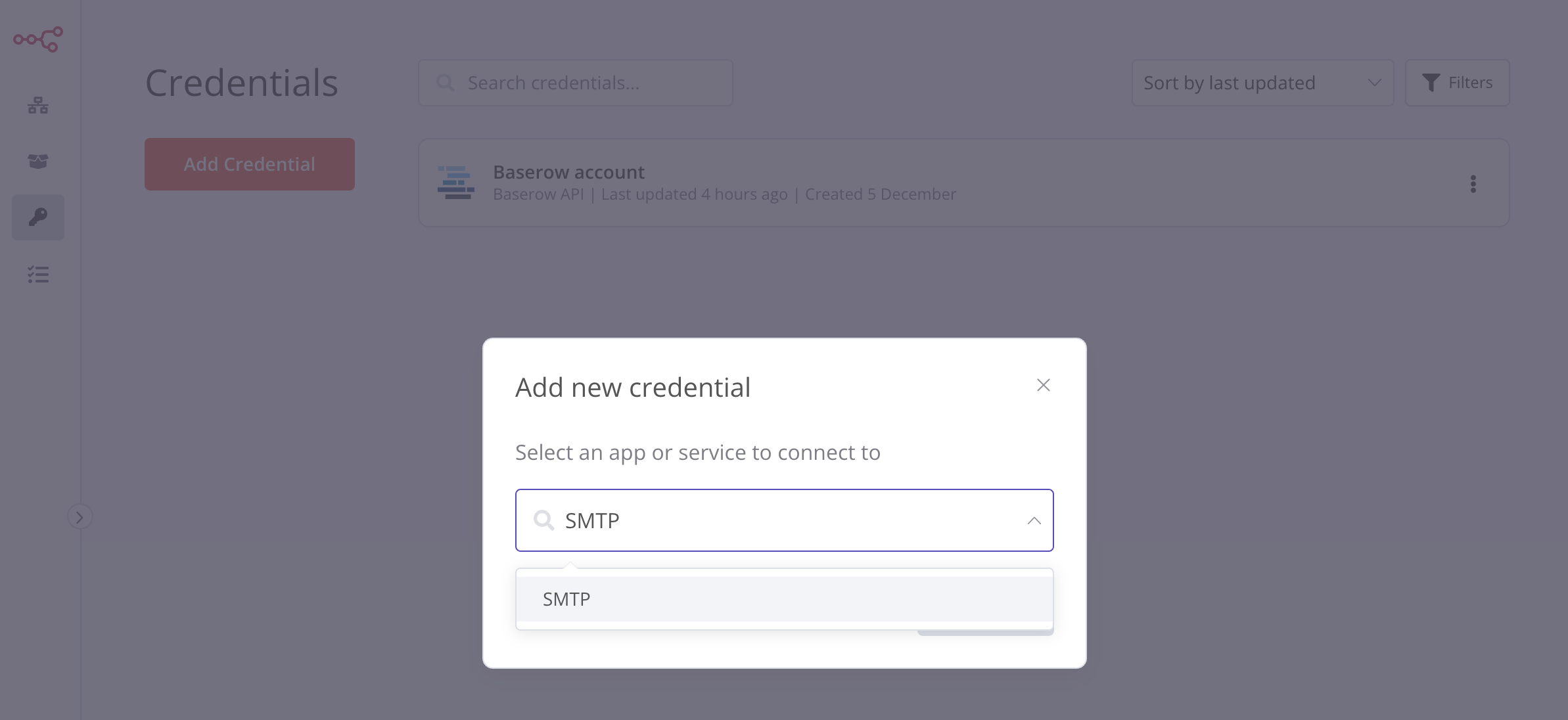1568x720 pixels.
Task: Click the Baserow logo icon
Action: (x=455, y=183)
